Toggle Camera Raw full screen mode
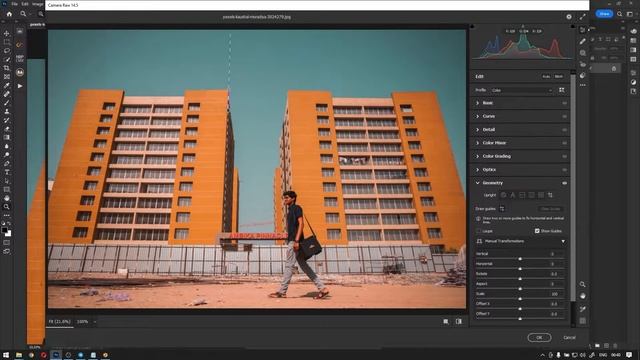The width and height of the screenshot is (640, 360). click(582, 17)
